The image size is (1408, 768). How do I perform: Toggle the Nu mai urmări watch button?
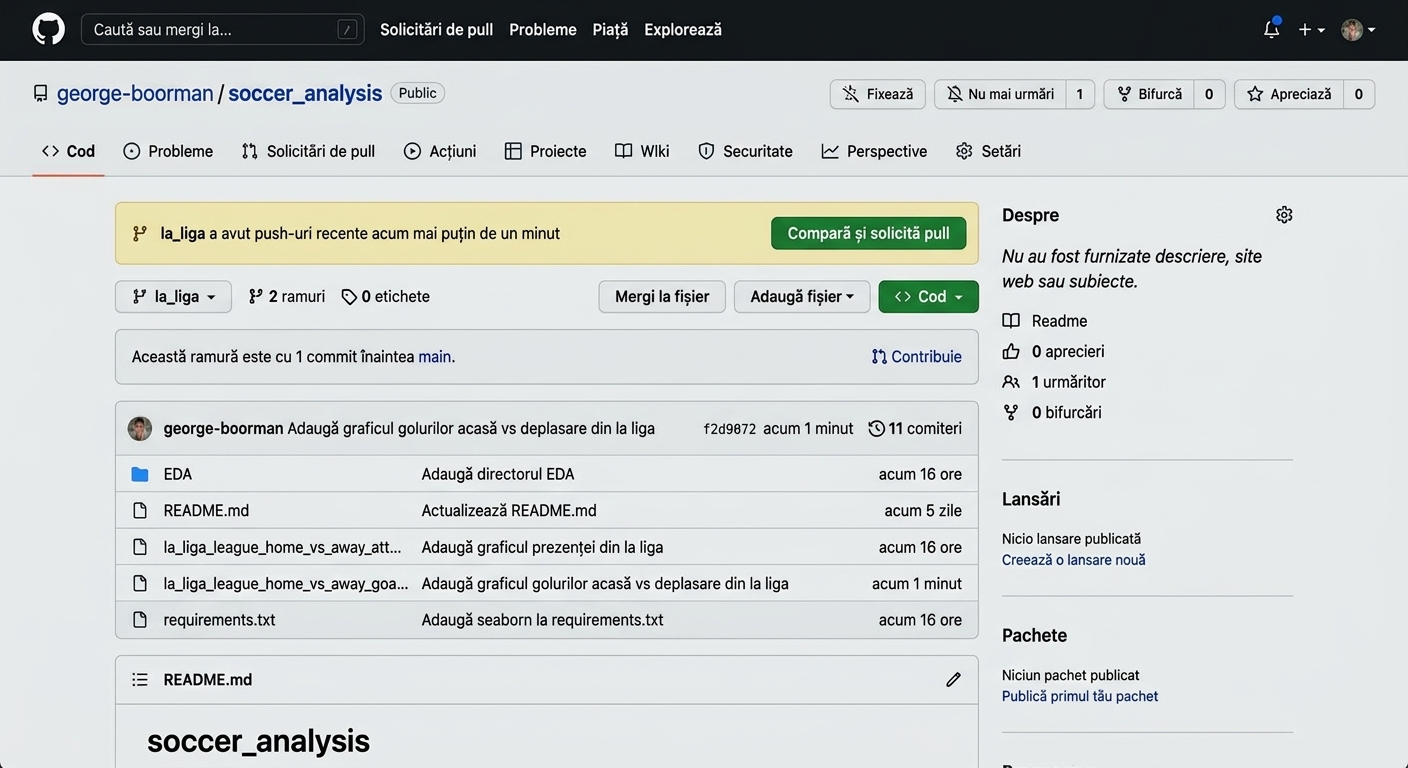1000,94
